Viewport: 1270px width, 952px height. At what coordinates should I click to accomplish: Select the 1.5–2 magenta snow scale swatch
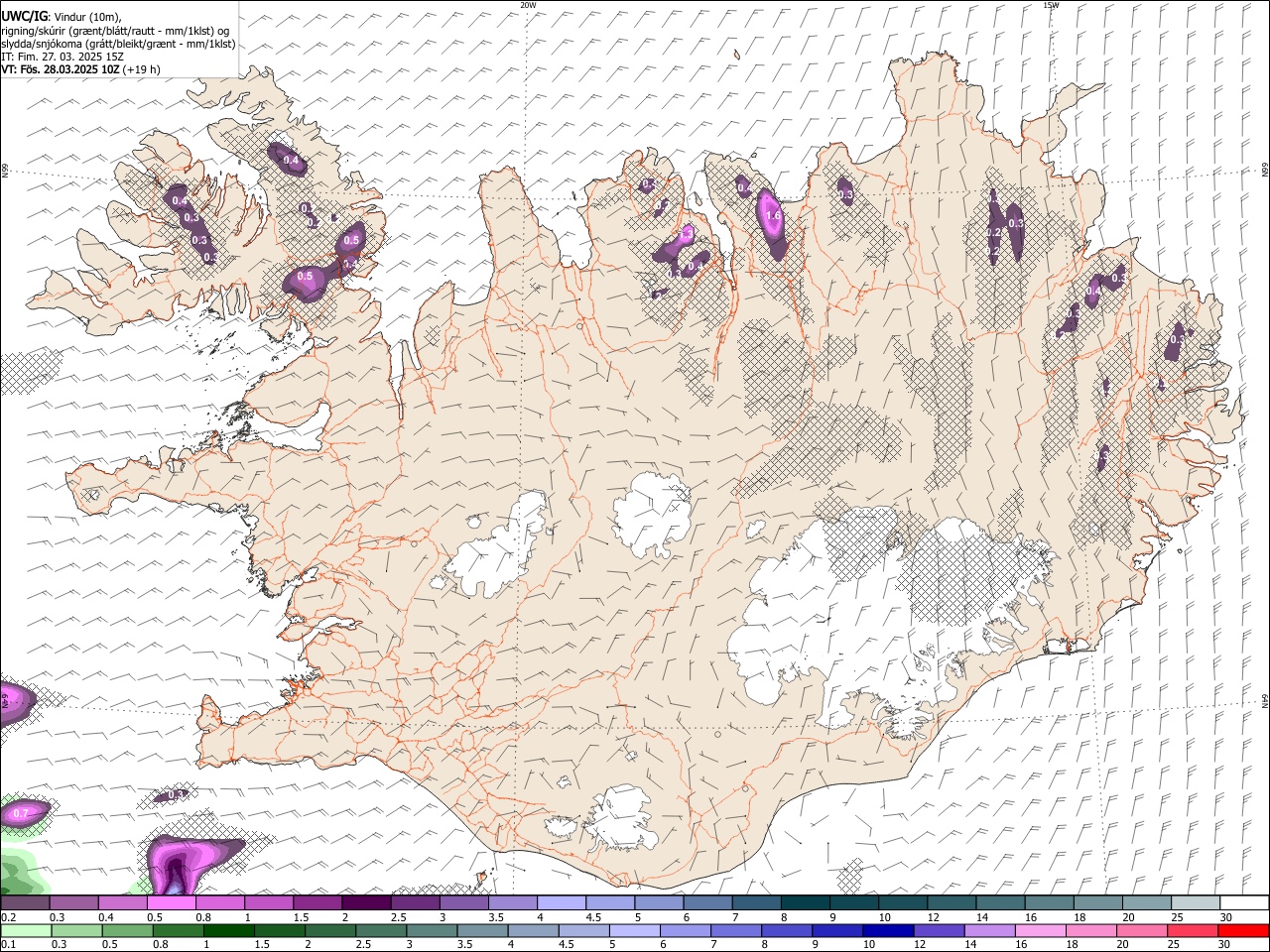click(317, 903)
